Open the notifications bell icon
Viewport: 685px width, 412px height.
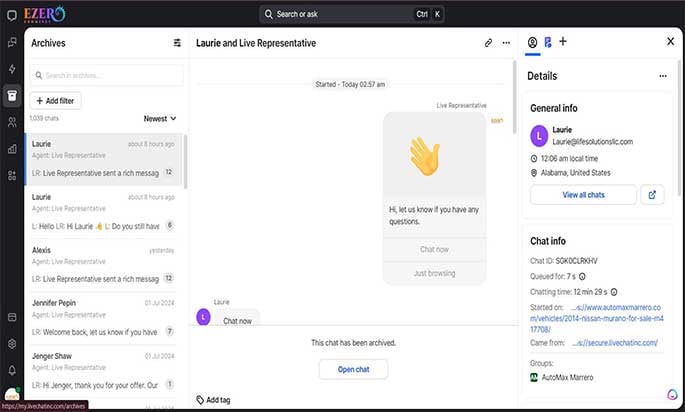pos(12,370)
